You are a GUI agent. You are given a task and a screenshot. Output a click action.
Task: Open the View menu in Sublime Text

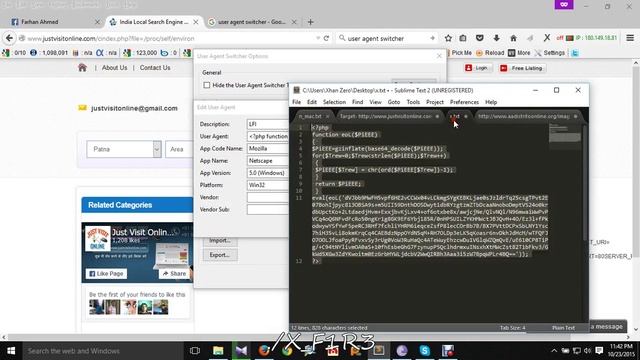tap(376, 102)
